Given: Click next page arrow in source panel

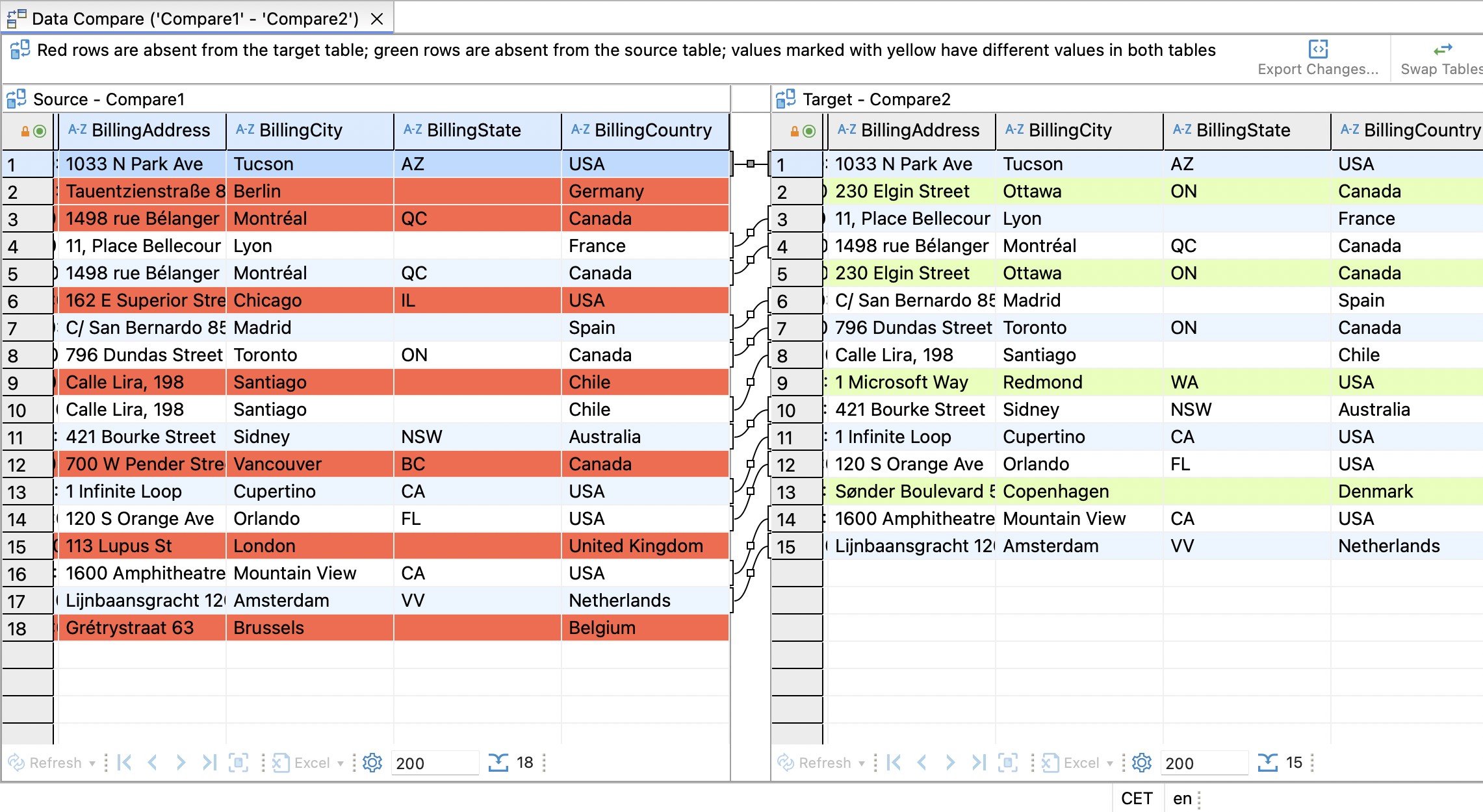Looking at the screenshot, I should (181, 763).
